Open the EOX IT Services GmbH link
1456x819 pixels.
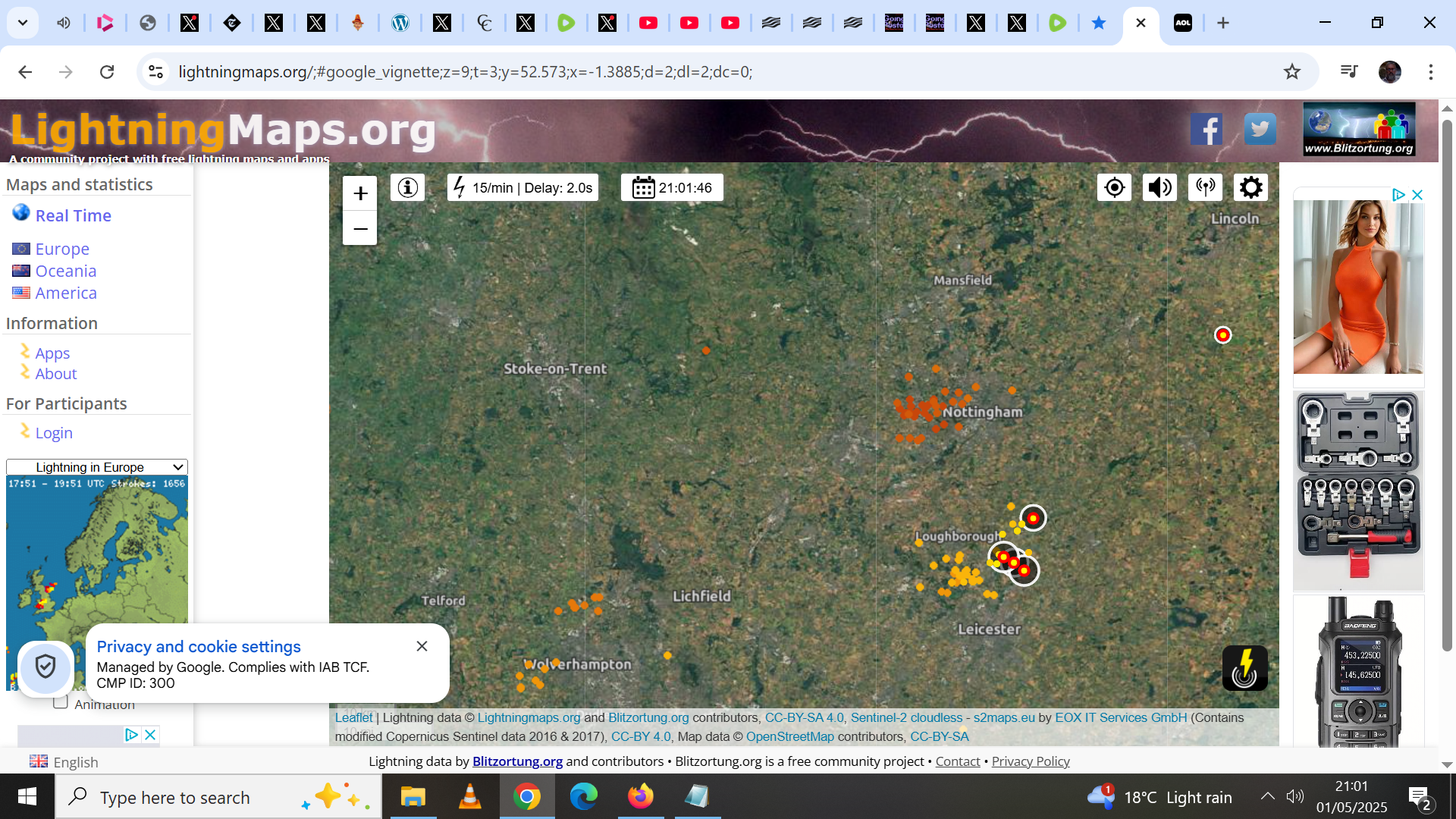pos(1121,717)
